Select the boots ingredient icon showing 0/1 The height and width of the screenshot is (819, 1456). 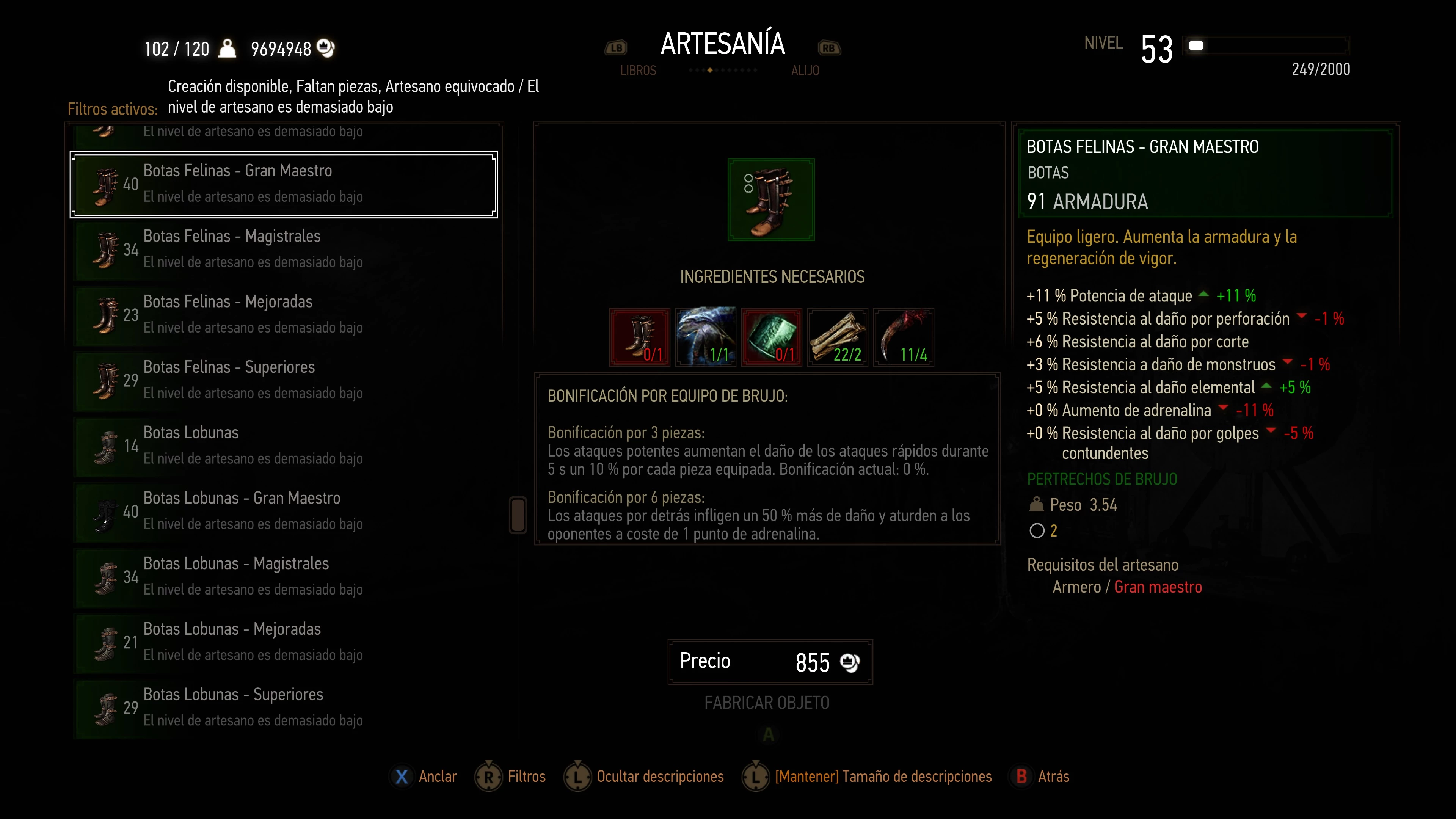[x=639, y=337]
